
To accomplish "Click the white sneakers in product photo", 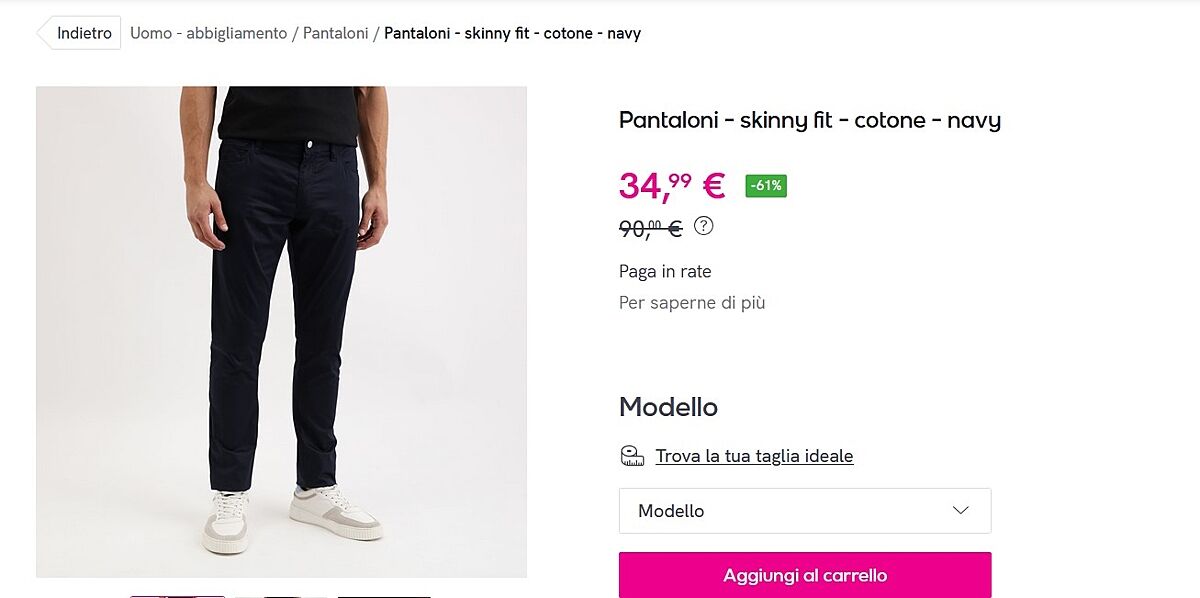I will tap(335, 510).
